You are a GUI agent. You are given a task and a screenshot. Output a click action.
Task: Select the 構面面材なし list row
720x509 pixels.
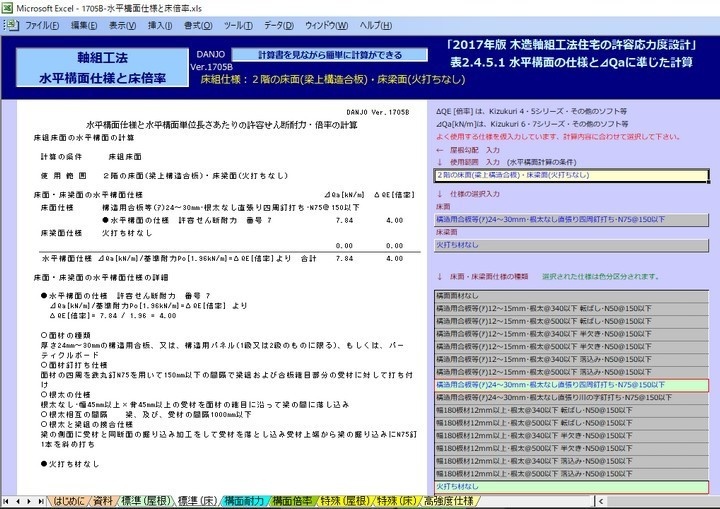coord(571,296)
